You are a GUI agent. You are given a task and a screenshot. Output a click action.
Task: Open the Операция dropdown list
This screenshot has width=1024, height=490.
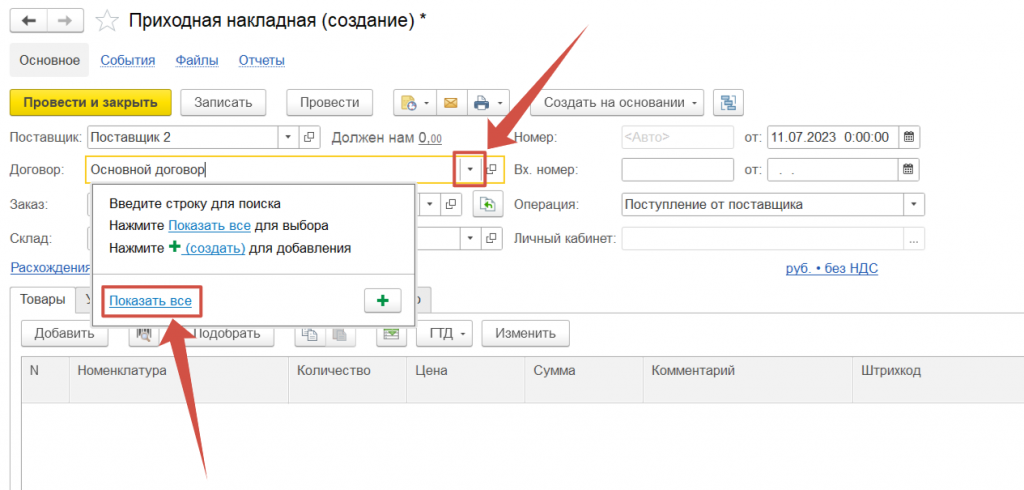914,204
